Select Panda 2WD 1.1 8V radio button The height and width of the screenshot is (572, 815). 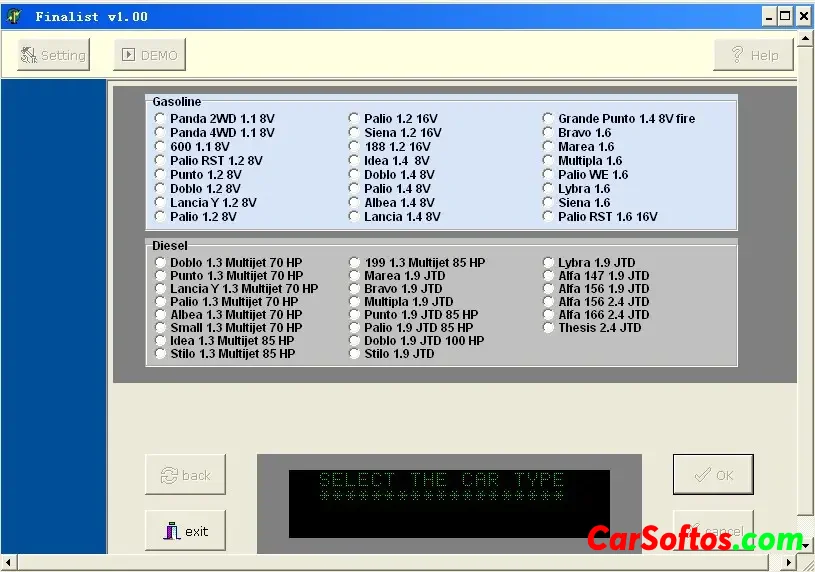tap(160, 119)
